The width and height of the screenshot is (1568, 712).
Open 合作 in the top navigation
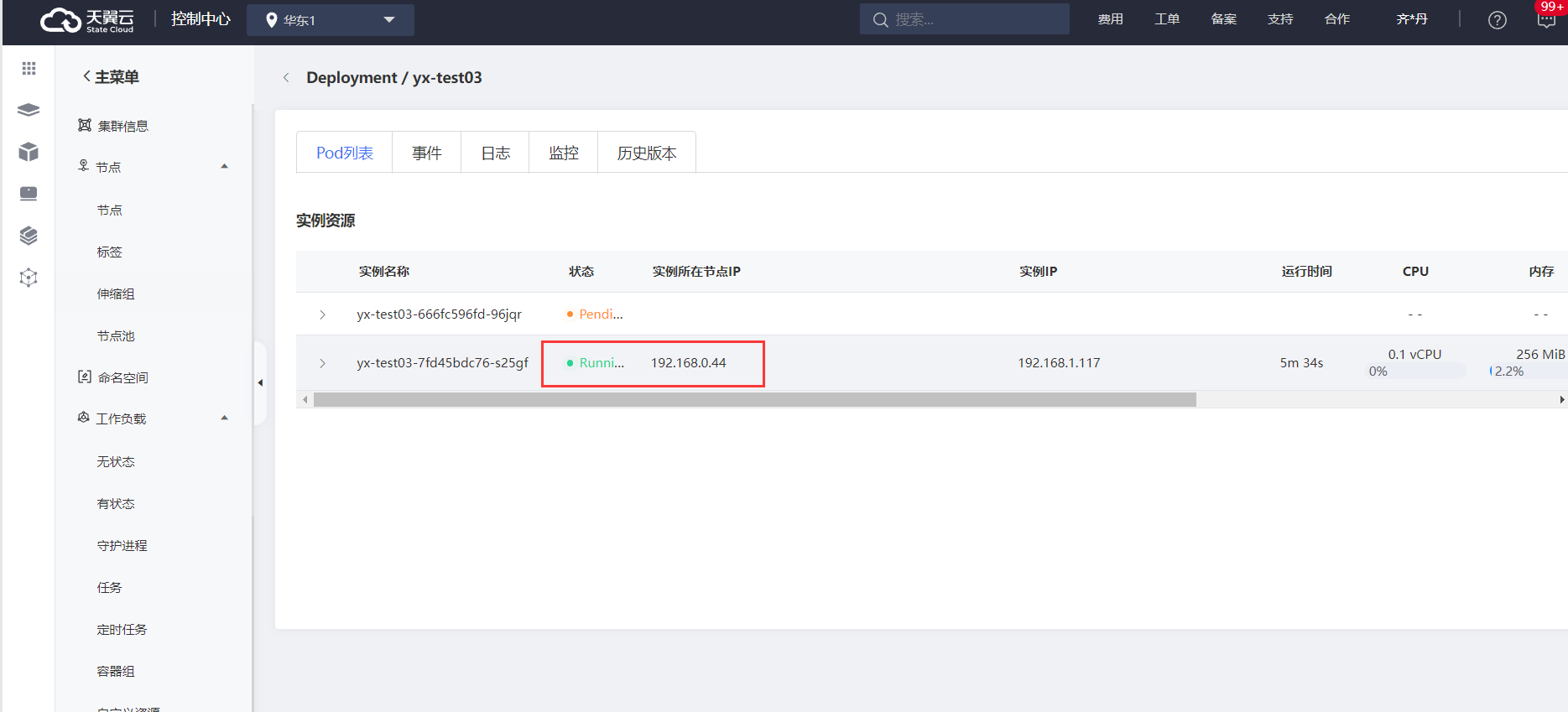pyautogui.click(x=1337, y=19)
